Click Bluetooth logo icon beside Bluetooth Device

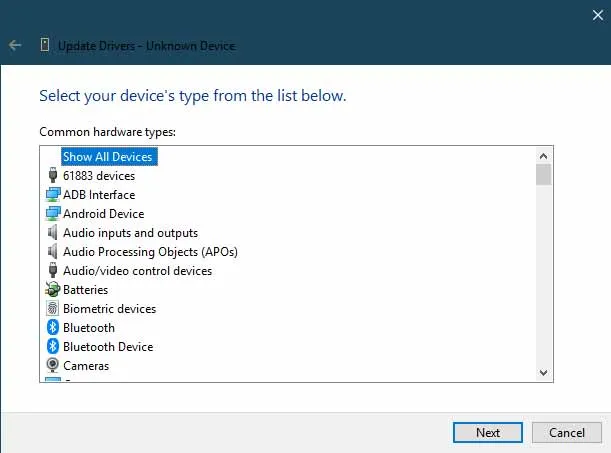[x=53, y=346]
